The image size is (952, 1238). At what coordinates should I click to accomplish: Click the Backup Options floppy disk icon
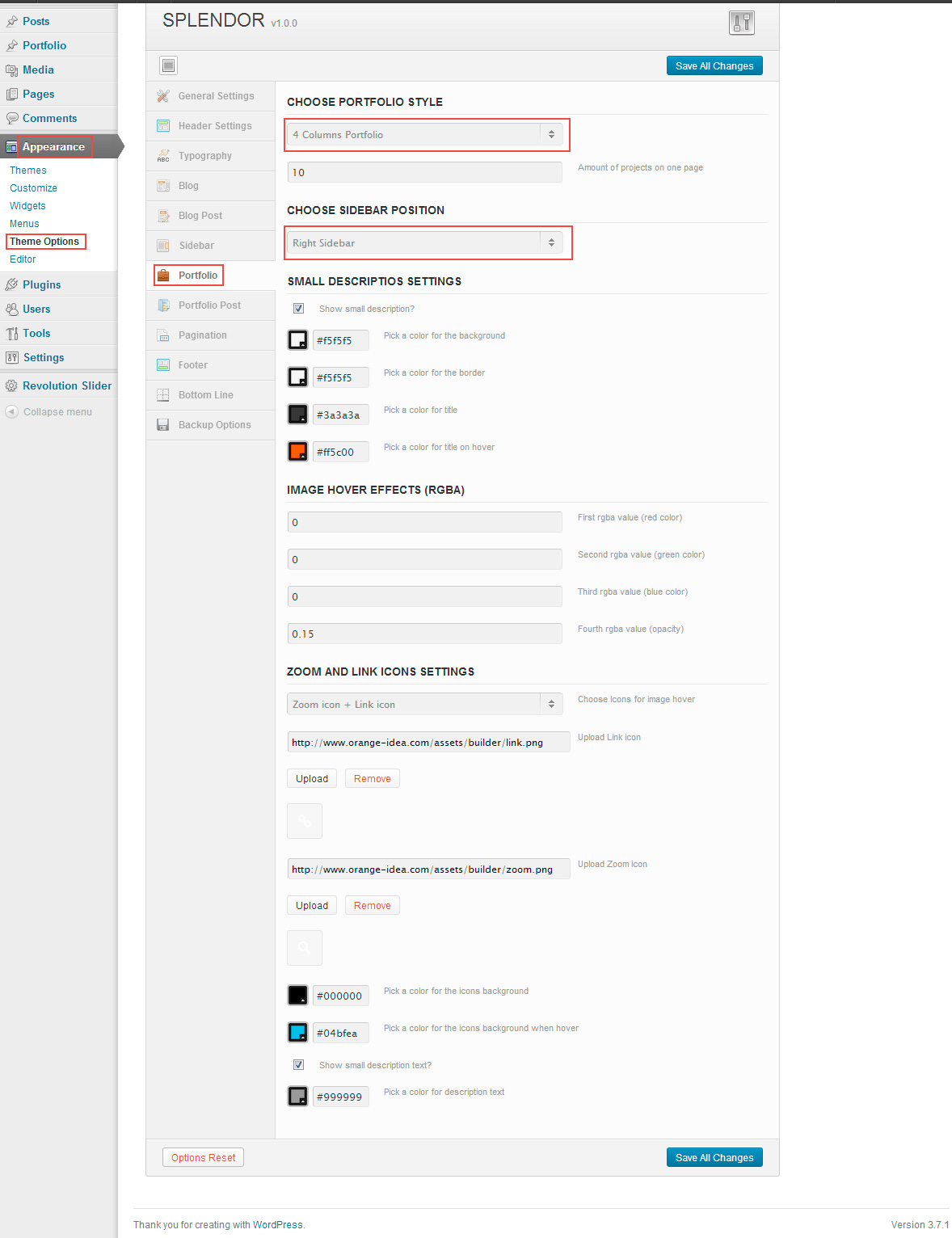163,425
